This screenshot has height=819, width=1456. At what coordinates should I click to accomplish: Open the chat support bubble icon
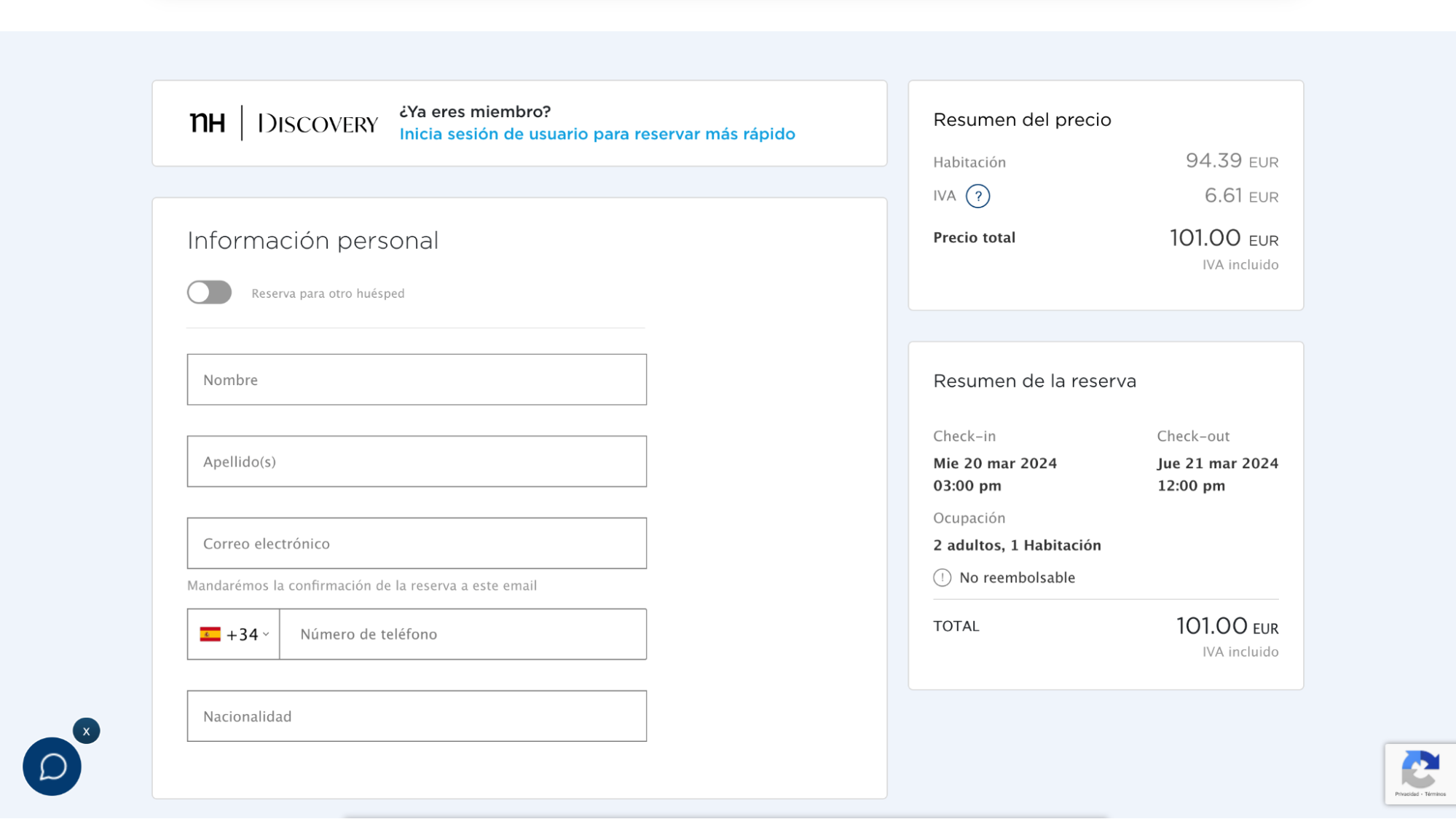click(x=52, y=767)
